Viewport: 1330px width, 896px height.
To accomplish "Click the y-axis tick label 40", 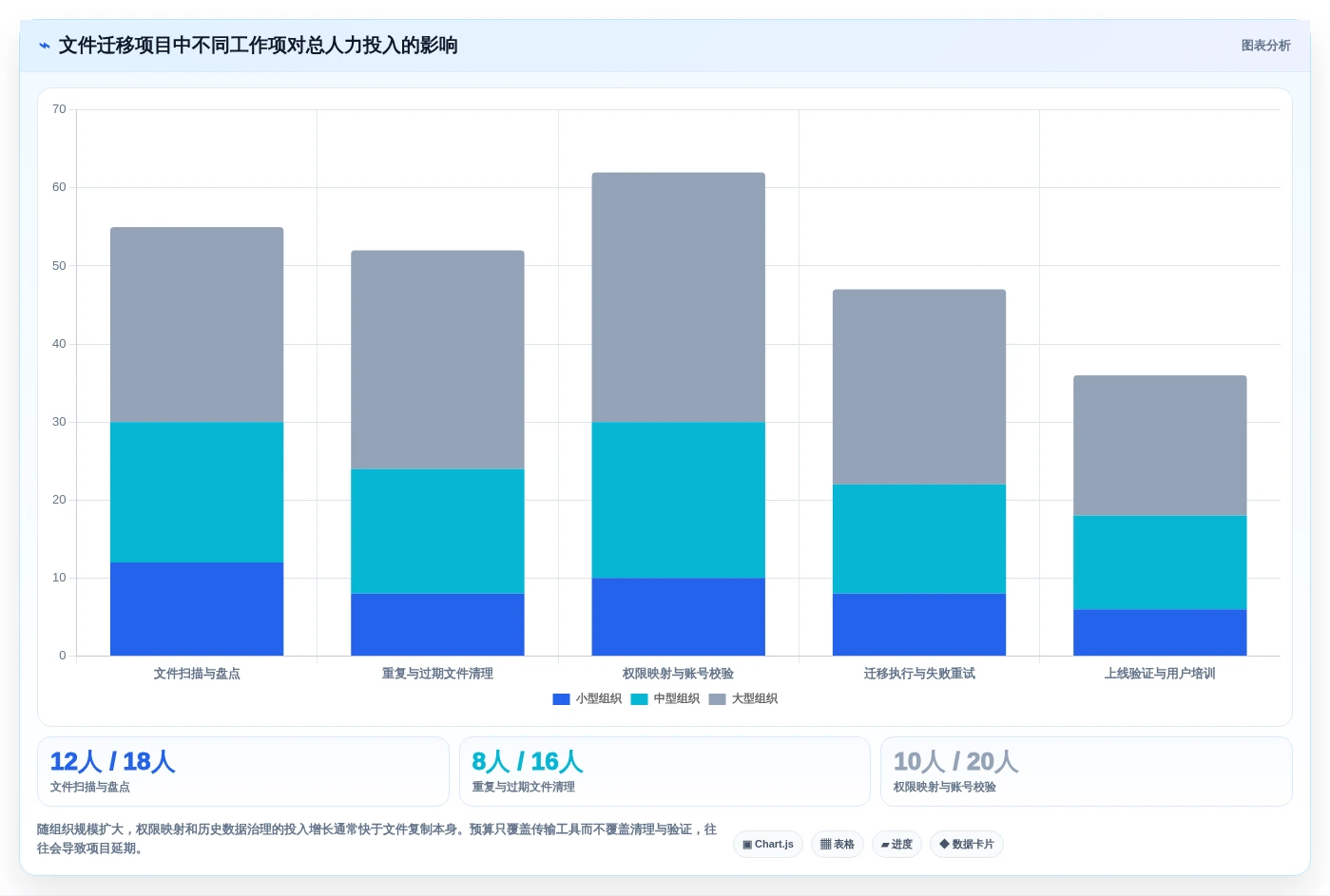I will pos(59,344).
